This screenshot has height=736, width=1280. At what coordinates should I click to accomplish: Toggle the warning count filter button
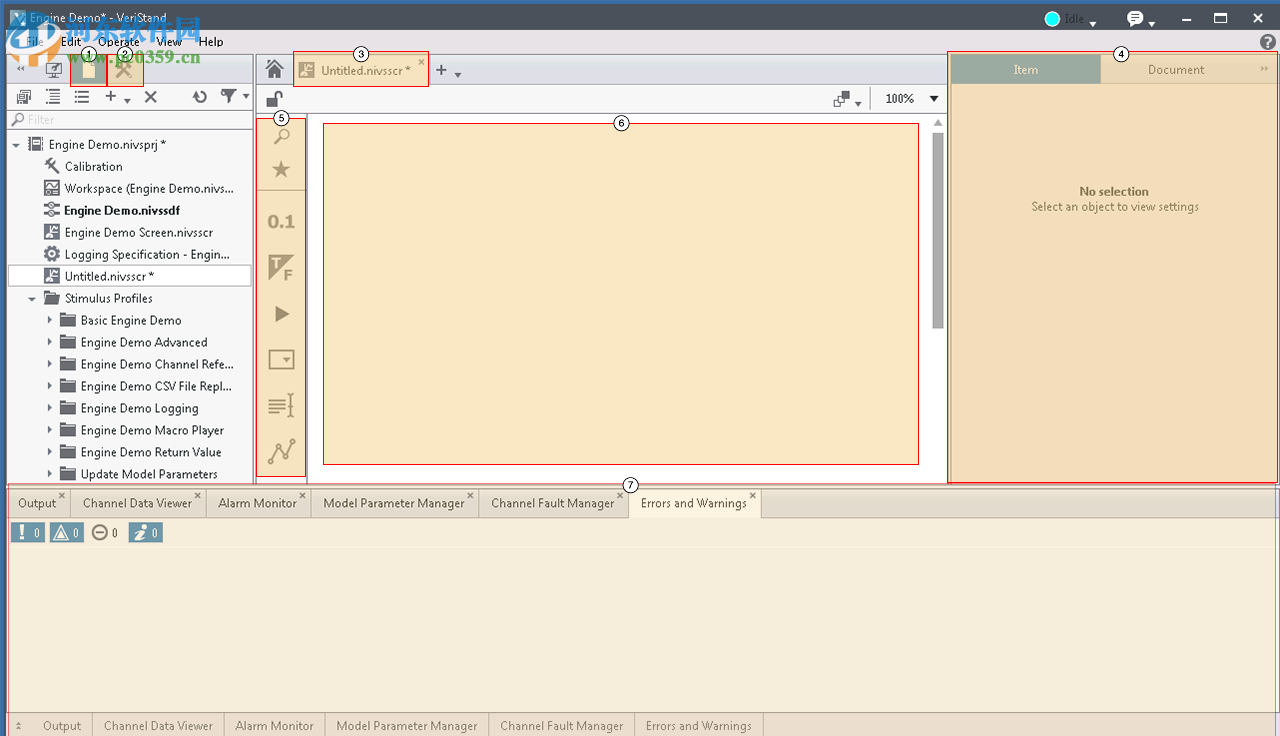(65, 533)
